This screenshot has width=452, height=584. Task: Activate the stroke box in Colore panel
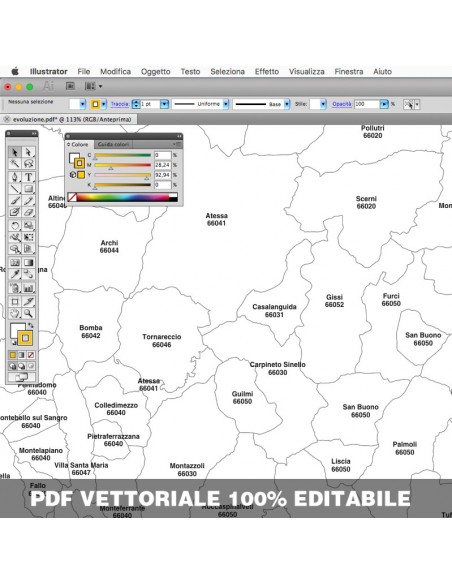click(x=79, y=163)
